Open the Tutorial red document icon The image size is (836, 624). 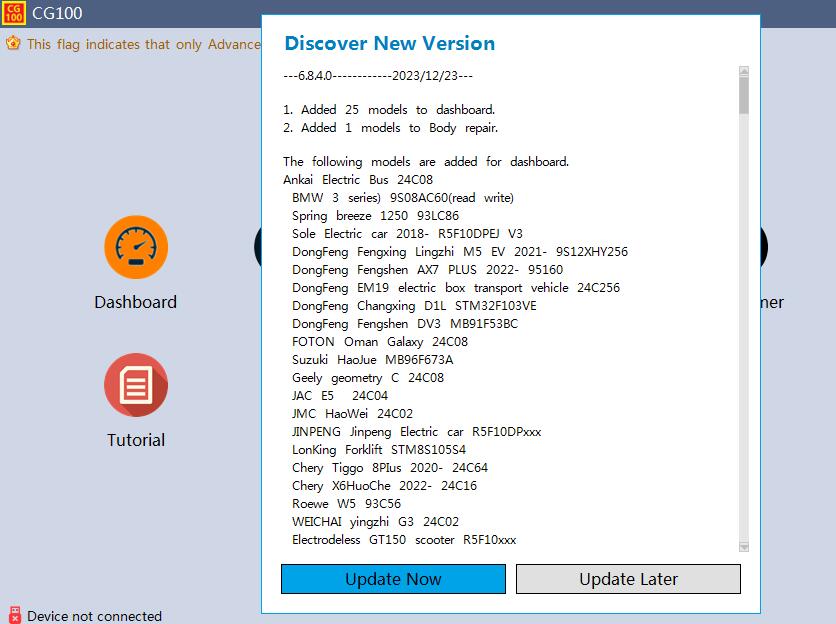(136, 385)
